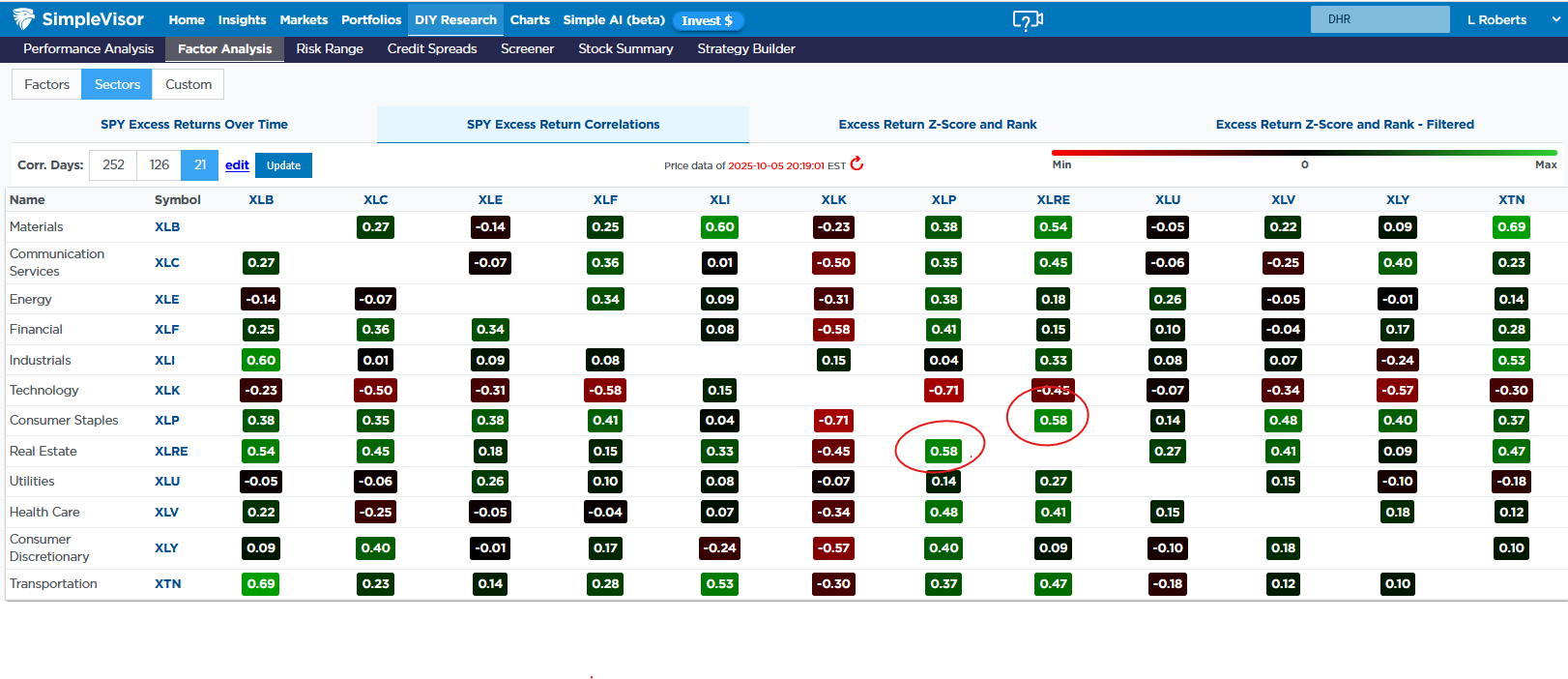Image resolution: width=1568 pixels, height=679 pixels.
Task: Click the Update button
Action: point(283,165)
